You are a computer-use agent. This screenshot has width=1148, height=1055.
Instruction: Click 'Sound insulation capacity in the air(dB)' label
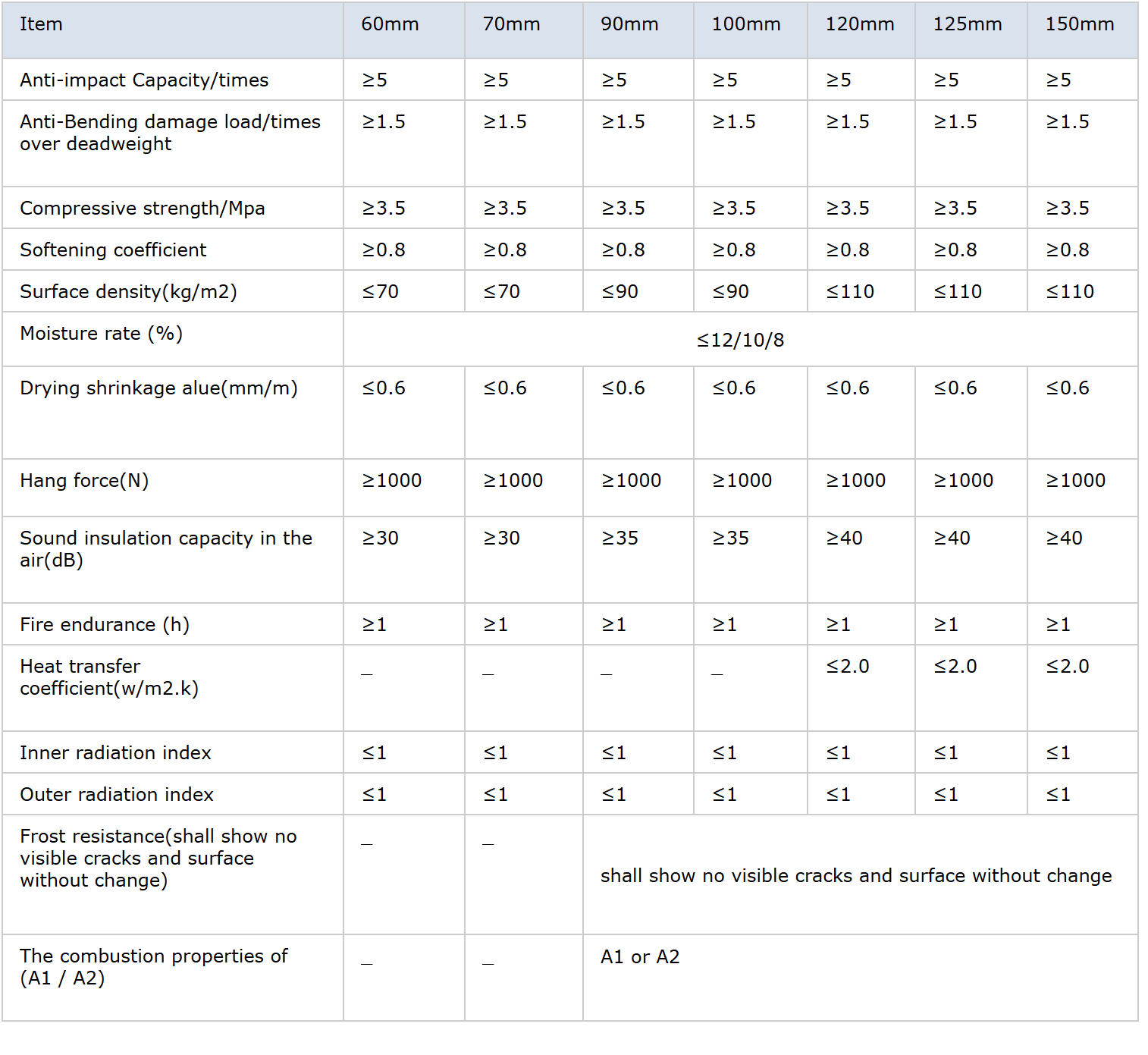166,549
